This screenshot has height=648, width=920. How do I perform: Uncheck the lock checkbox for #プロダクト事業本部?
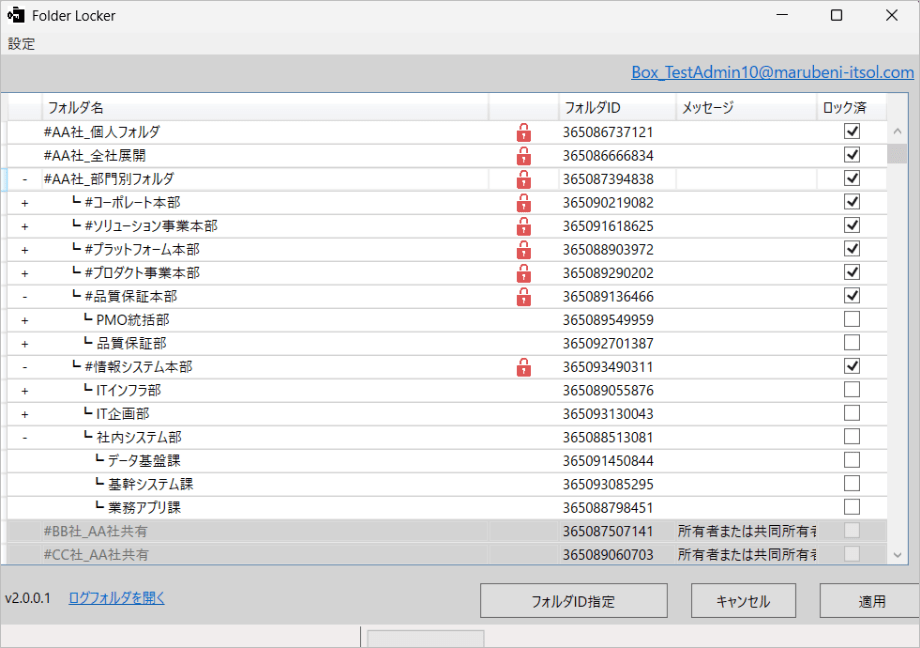(852, 273)
